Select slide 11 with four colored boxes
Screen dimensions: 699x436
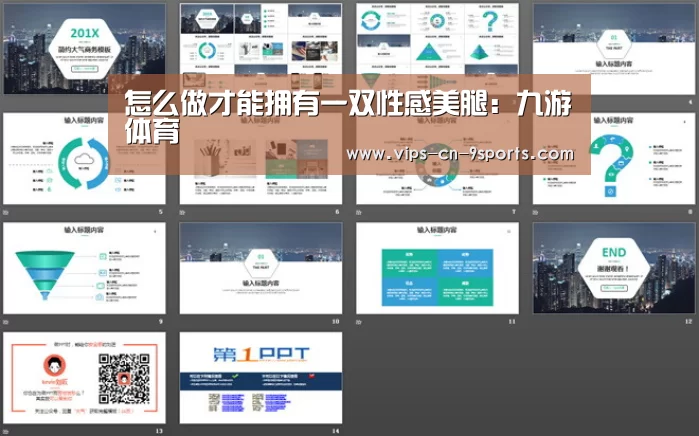[437, 268]
